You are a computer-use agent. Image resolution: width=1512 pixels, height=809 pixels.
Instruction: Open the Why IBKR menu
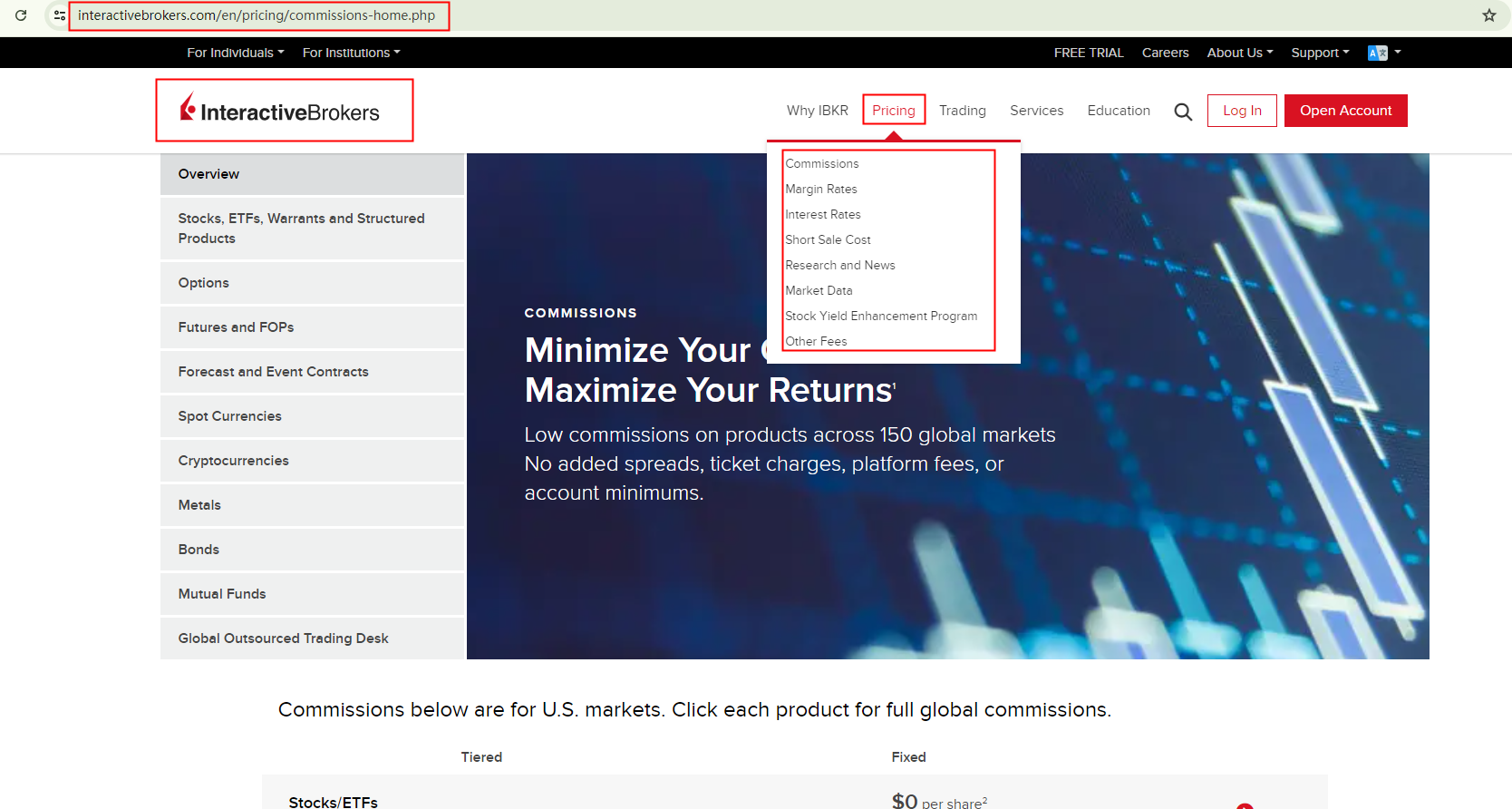818,111
